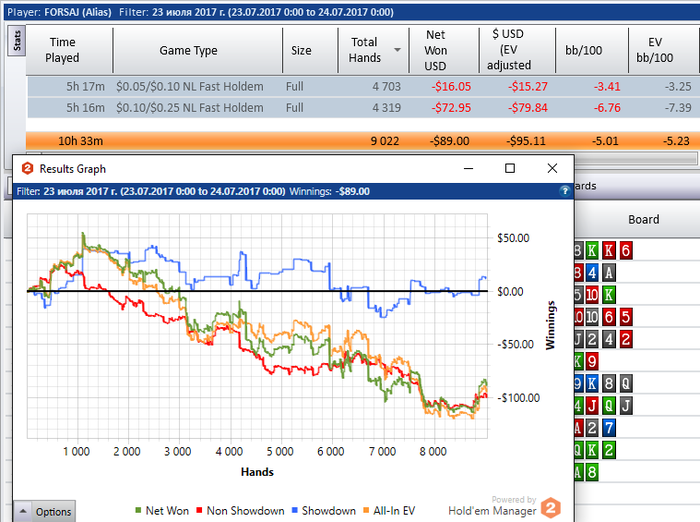Expand the Options panel arrow

(x=23, y=511)
